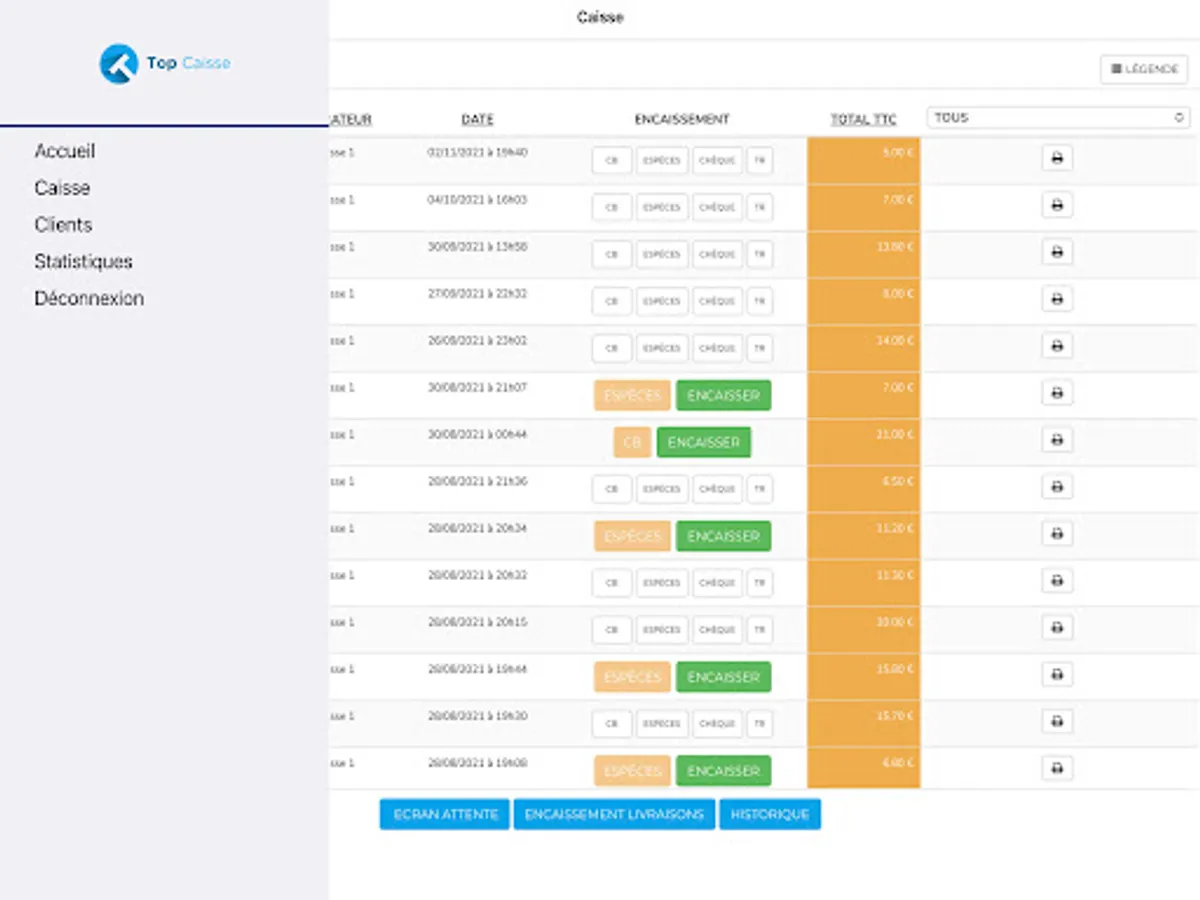Select ESPÈCES payment for the 22h32 order
Viewport: 1200px width, 900px height.
(x=662, y=302)
